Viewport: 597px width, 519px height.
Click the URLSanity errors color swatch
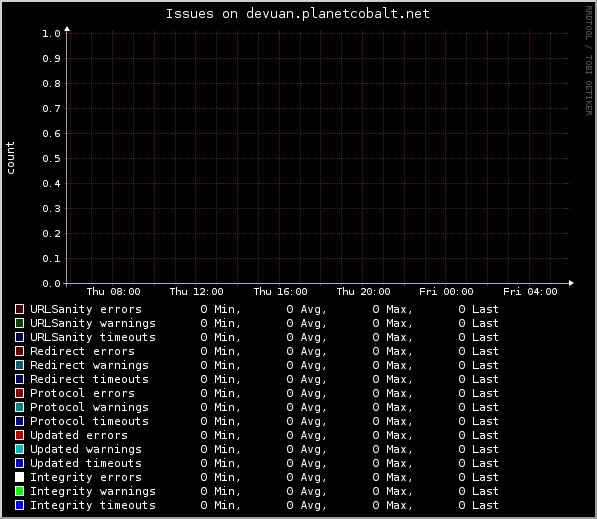coord(19,309)
